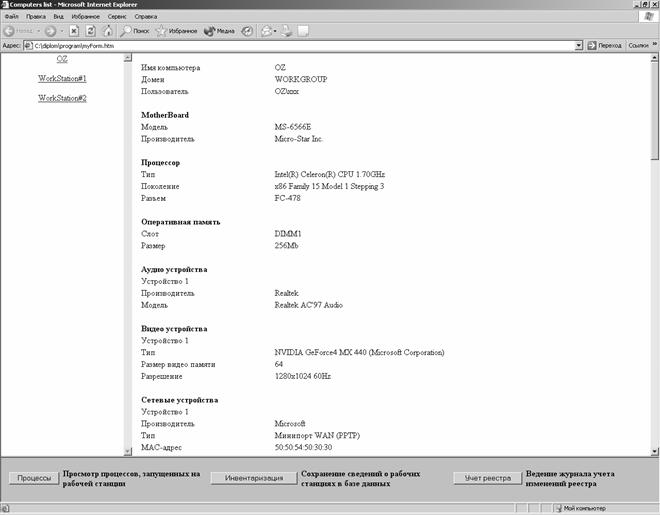Click the address bar input field
This screenshot has width=660, height=515.
[300, 46]
